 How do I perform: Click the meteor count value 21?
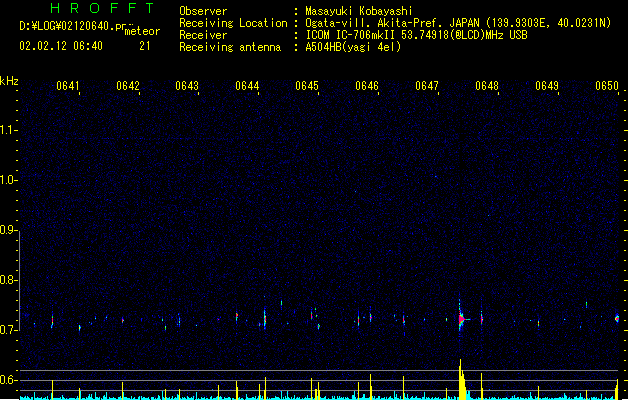click(145, 46)
